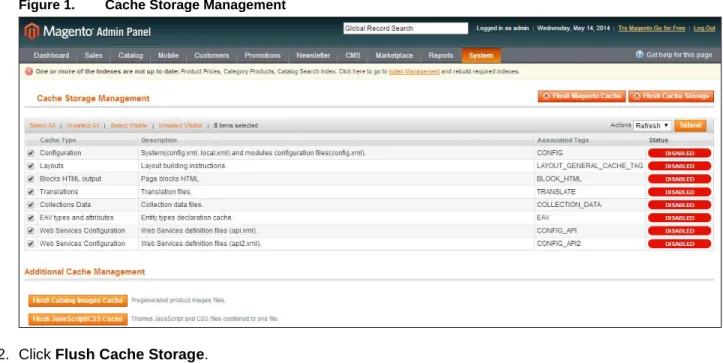Follow the Index Management link
This screenshot has height=363, width=723.
tap(414, 72)
